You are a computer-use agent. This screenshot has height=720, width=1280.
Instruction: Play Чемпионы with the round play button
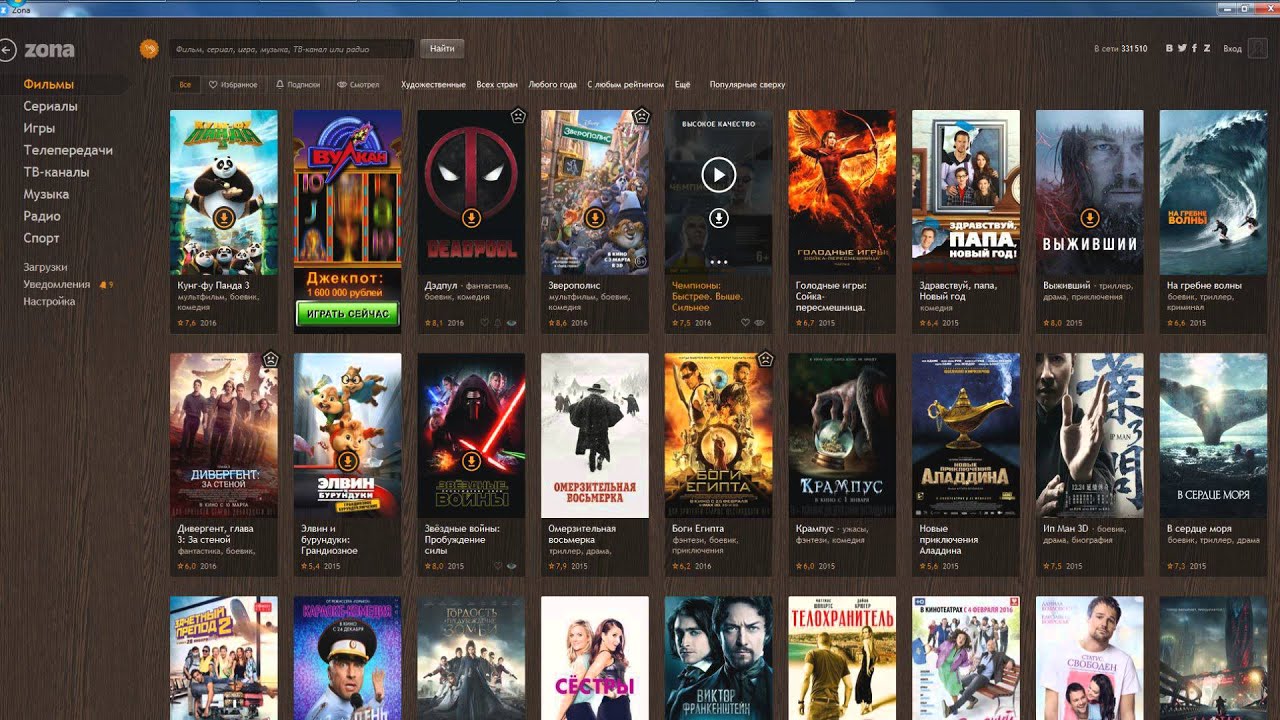point(718,176)
